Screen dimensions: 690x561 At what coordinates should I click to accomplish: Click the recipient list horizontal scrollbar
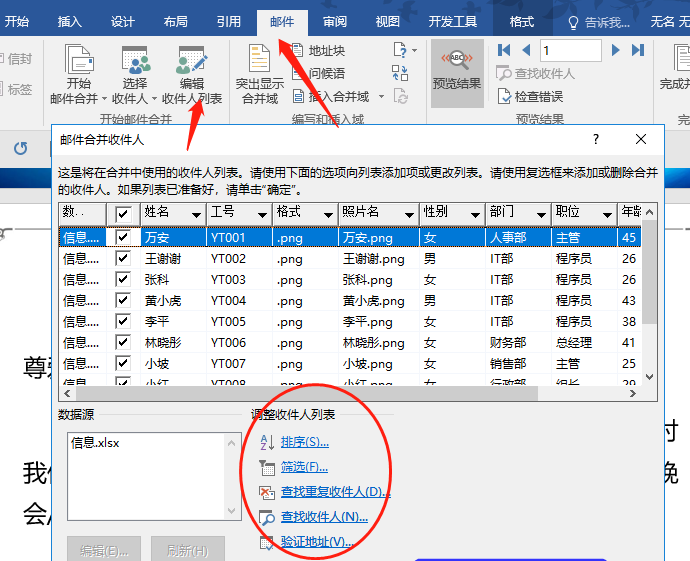click(x=307, y=393)
